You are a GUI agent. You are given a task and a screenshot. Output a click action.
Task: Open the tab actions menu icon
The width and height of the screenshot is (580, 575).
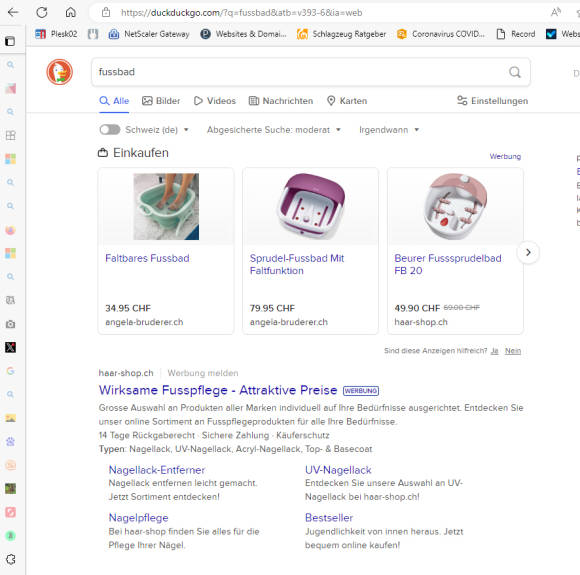[10, 41]
